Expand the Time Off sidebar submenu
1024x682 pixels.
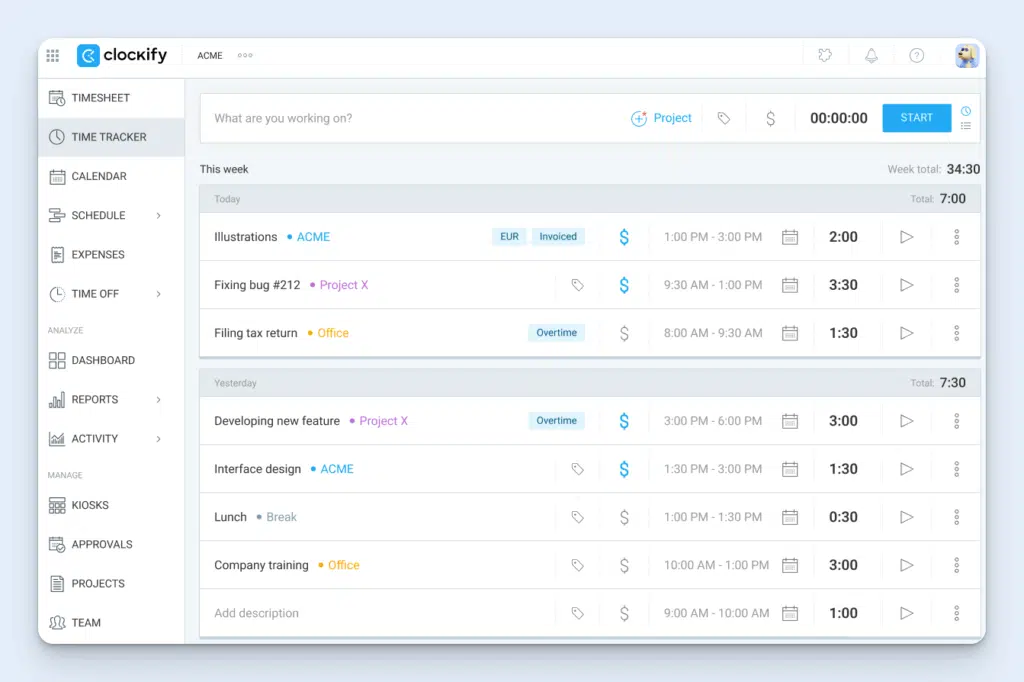[x=159, y=294]
